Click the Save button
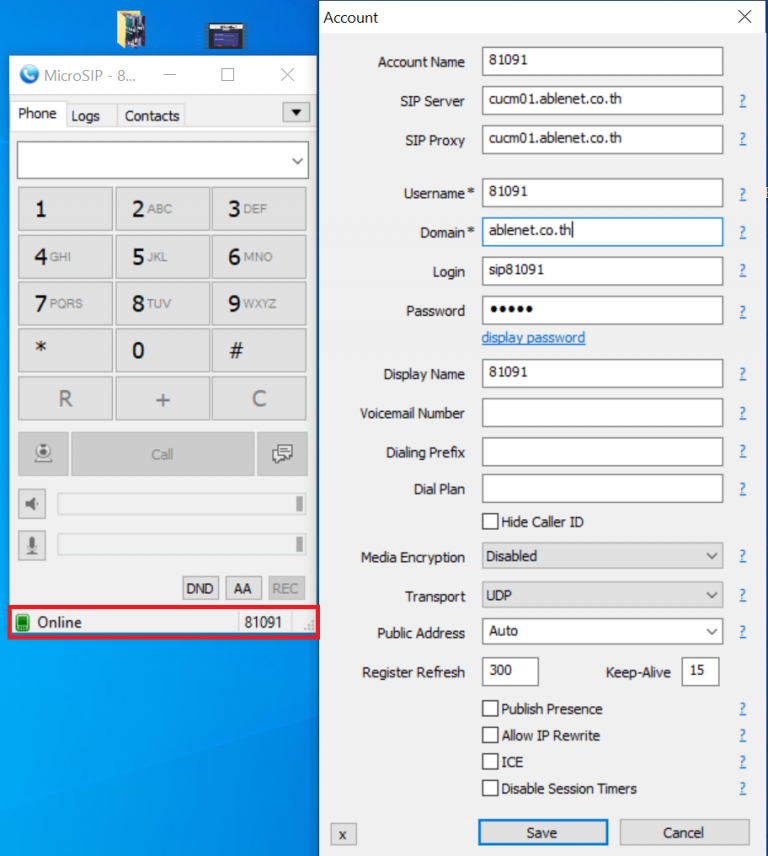Image resolution: width=768 pixels, height=856 pixels. [x=542, y=833]
